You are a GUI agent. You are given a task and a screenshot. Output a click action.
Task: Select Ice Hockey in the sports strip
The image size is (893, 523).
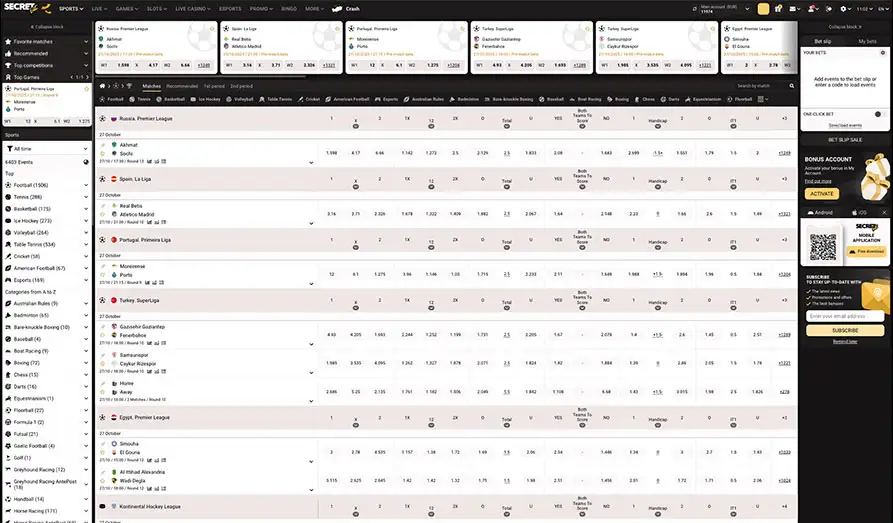pyautogui.click(x=205, y=99)
